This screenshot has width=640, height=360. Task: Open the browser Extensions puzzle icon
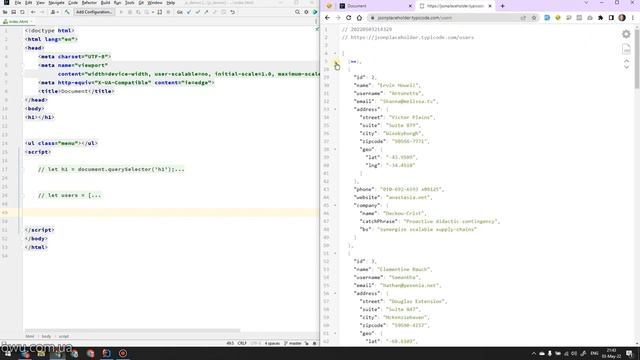[x=600, y=18]
